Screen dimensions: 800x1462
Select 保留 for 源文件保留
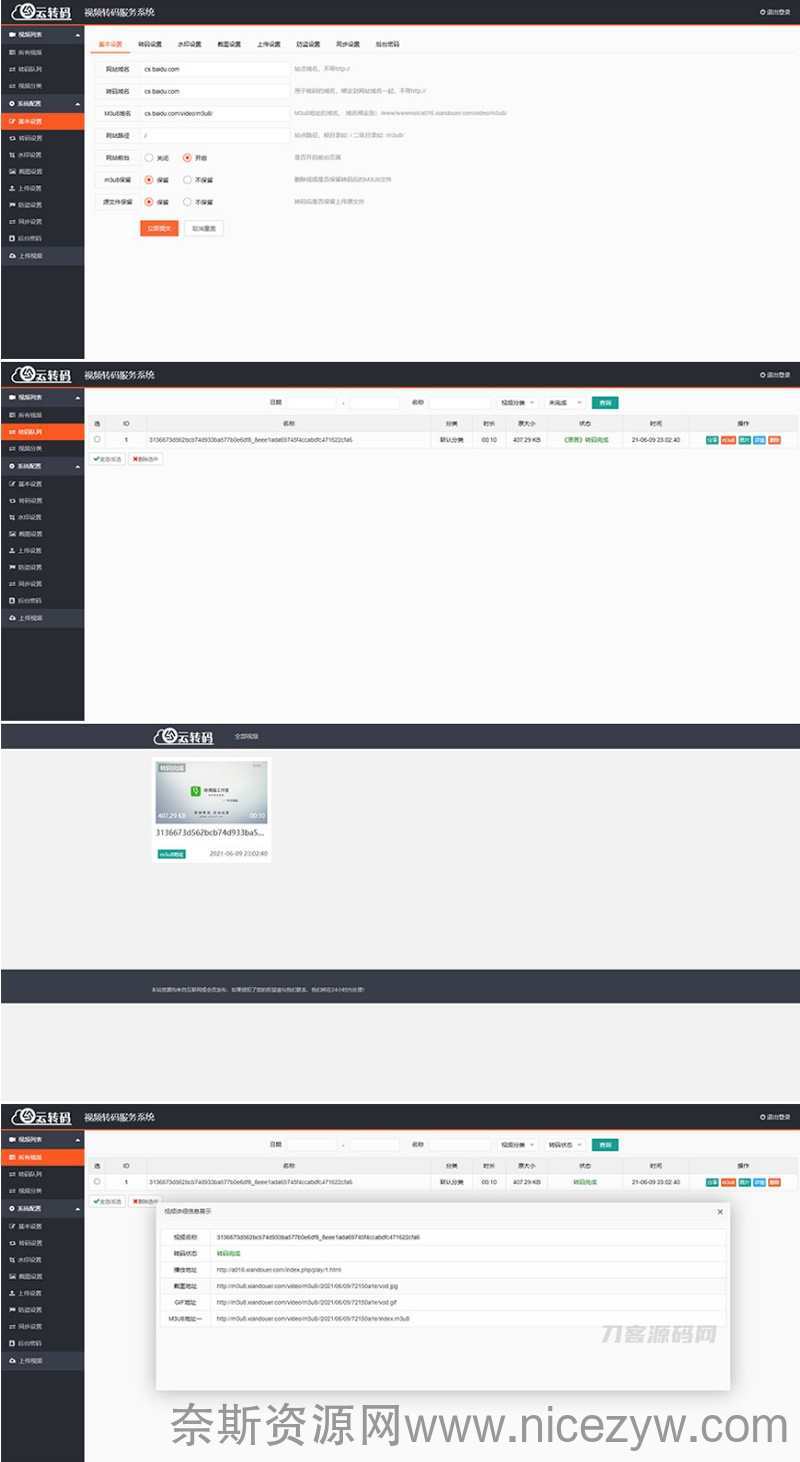click(149, 201)
